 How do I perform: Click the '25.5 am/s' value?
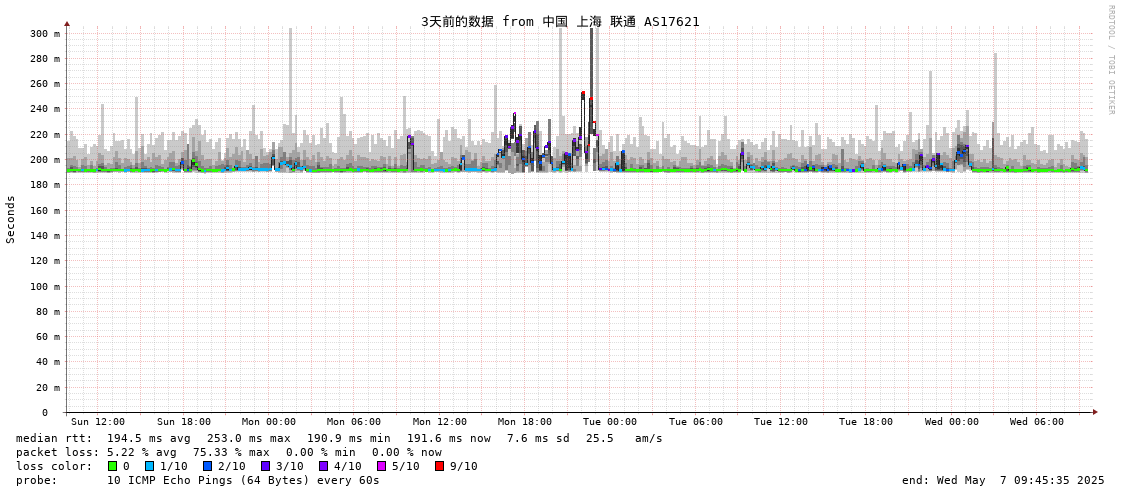coord(623,438)
